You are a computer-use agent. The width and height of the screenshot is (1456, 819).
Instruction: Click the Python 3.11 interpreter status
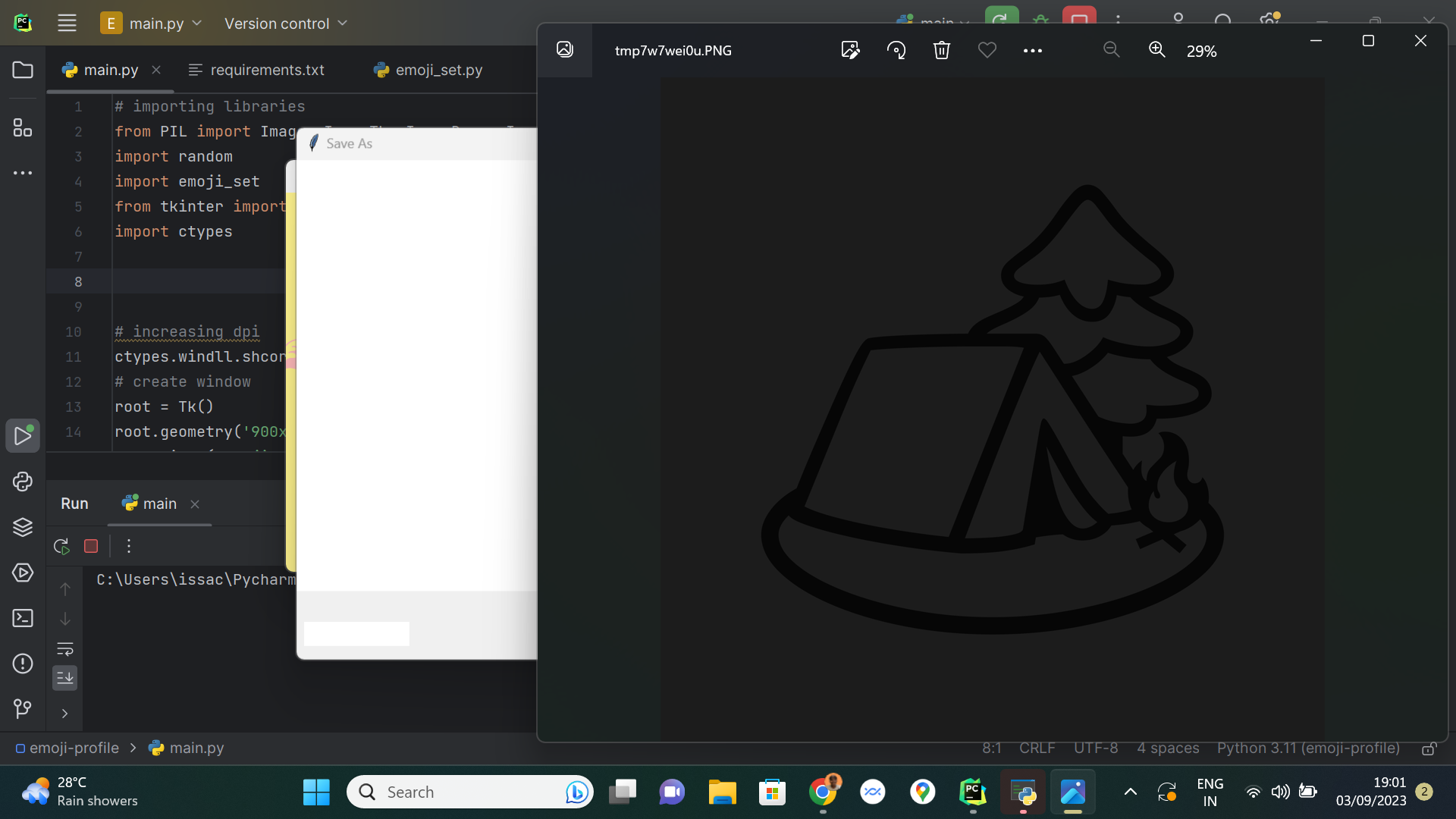click(x=1308, y=748)
